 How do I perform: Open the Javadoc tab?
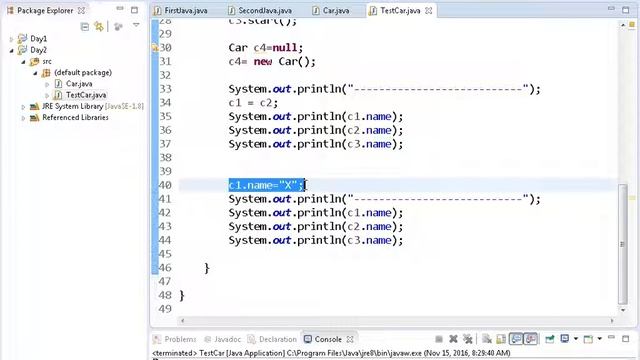tap(227, 339)
